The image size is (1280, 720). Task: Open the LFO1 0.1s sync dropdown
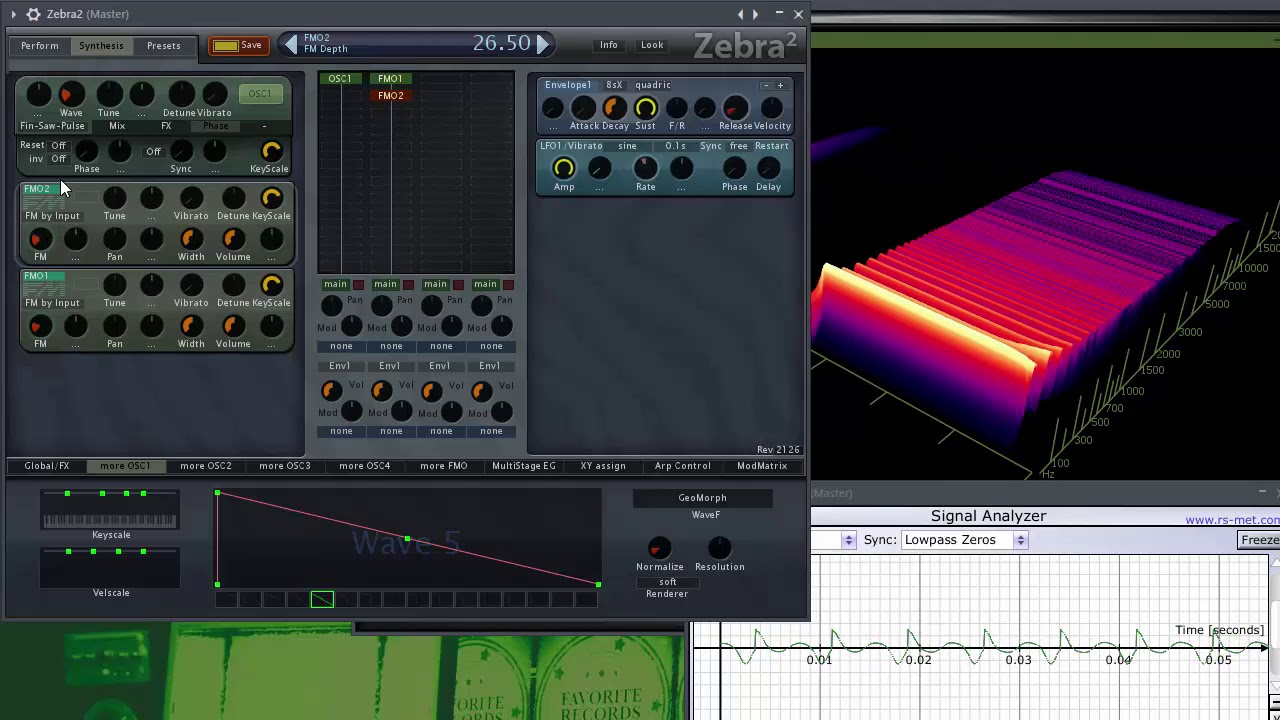(675, 146)
